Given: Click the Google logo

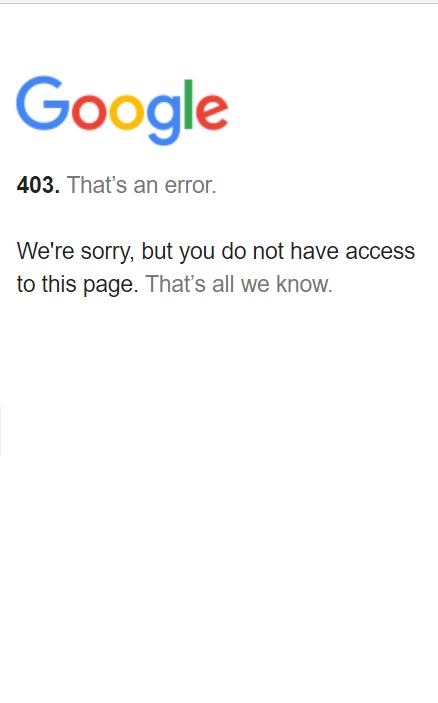Looking at the screenshot, I should [122, 110].
